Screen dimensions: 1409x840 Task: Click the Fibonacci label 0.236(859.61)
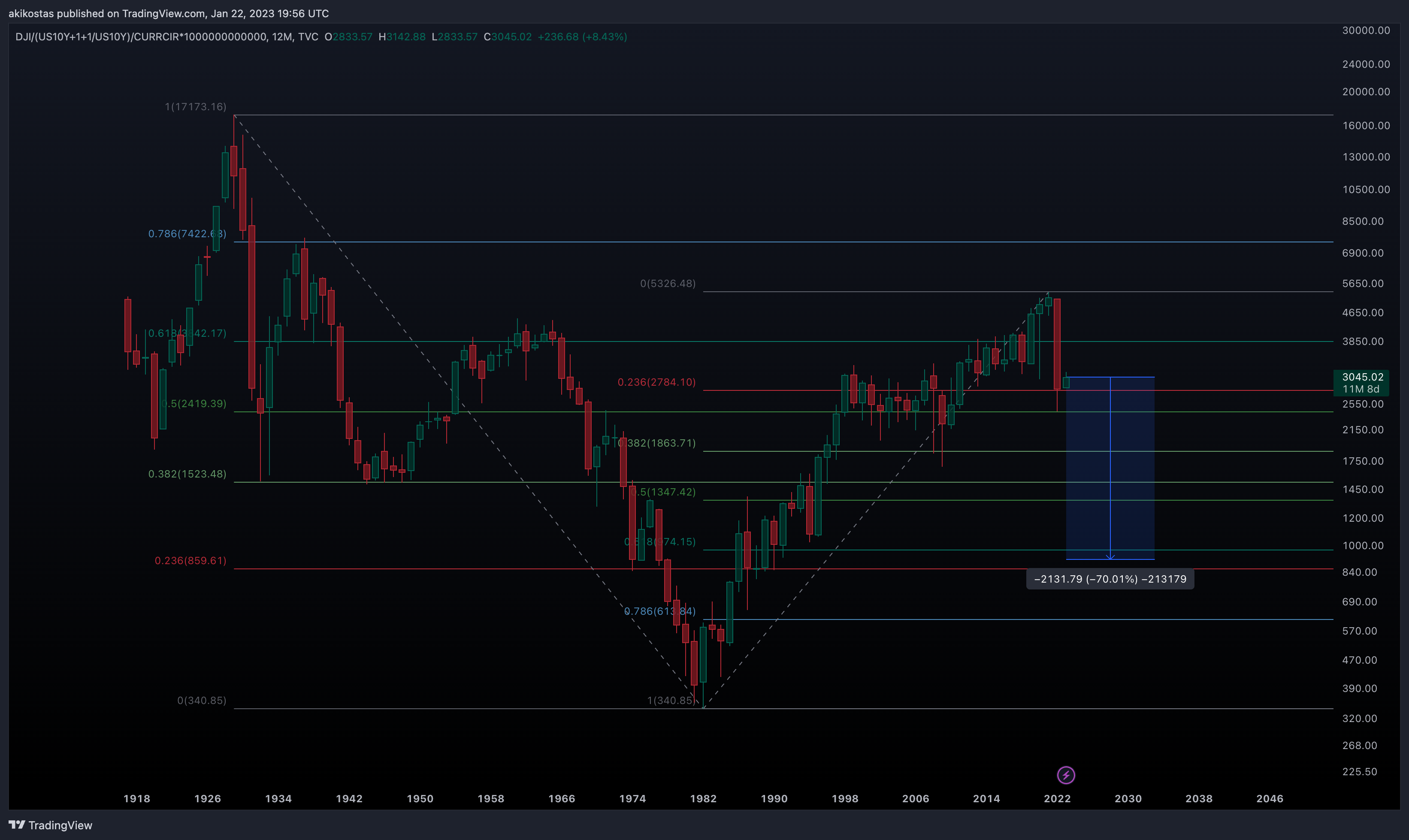coord(191,560)
